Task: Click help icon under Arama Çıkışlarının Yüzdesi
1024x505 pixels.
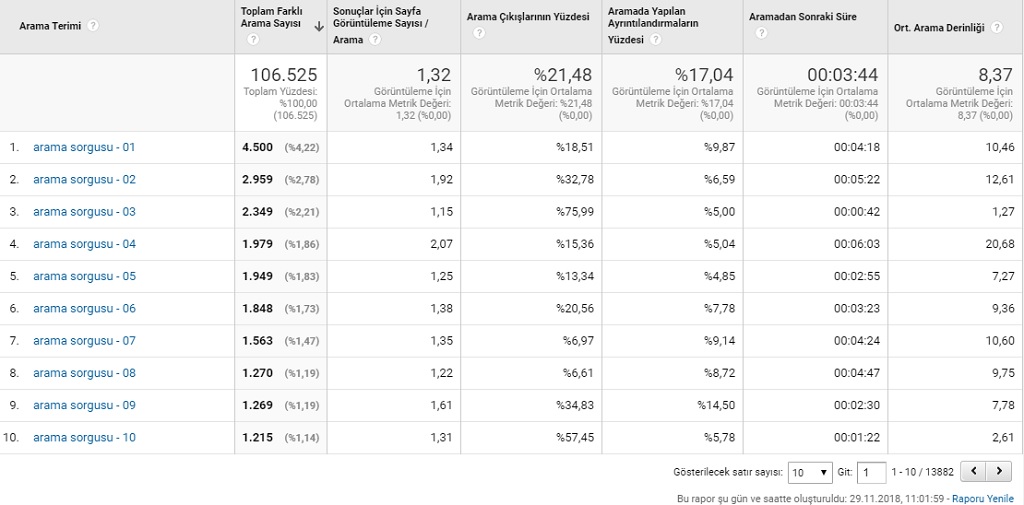Action: pos(479,33)
